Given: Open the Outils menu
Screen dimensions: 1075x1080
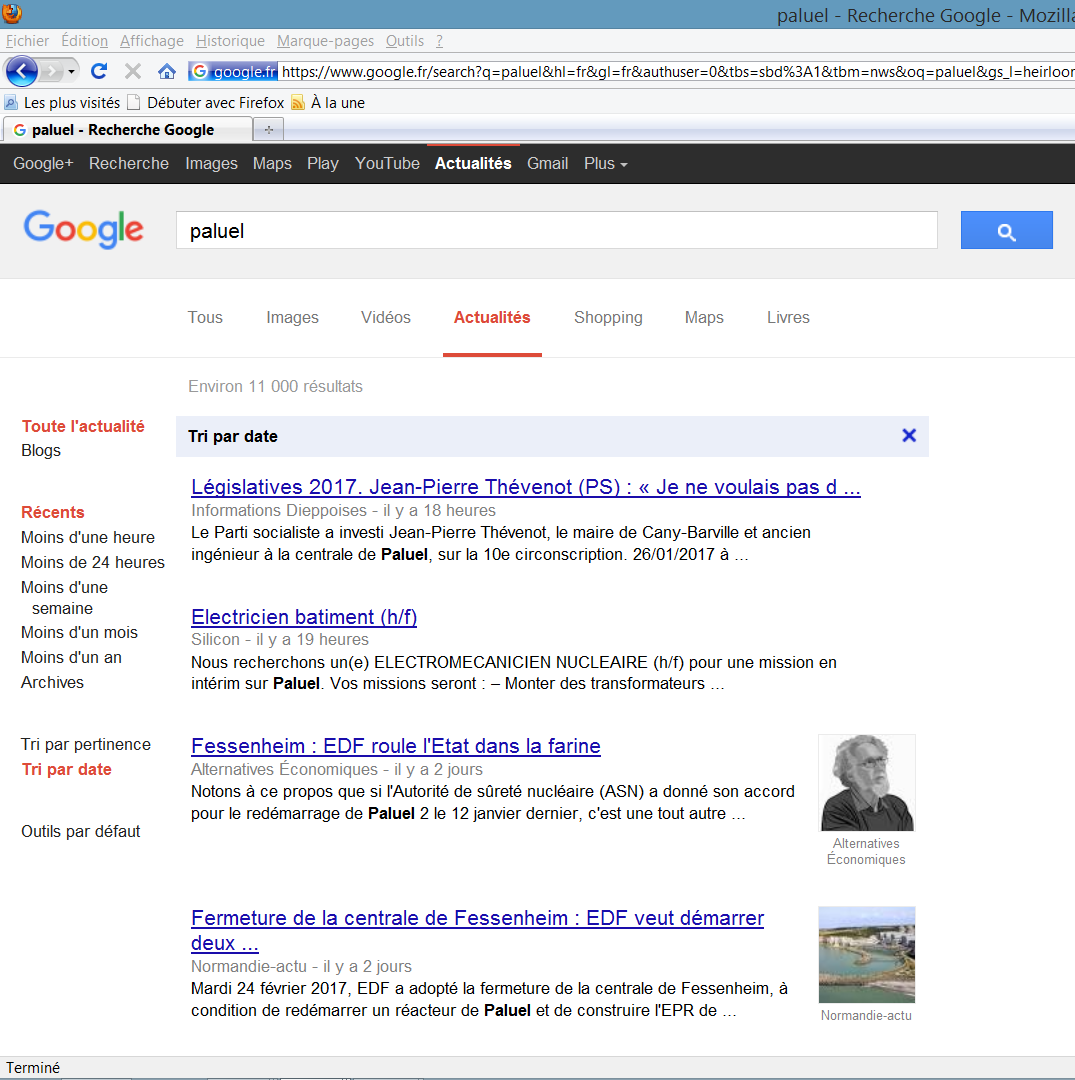Looking at the screenshot, I should pos(404,41).
